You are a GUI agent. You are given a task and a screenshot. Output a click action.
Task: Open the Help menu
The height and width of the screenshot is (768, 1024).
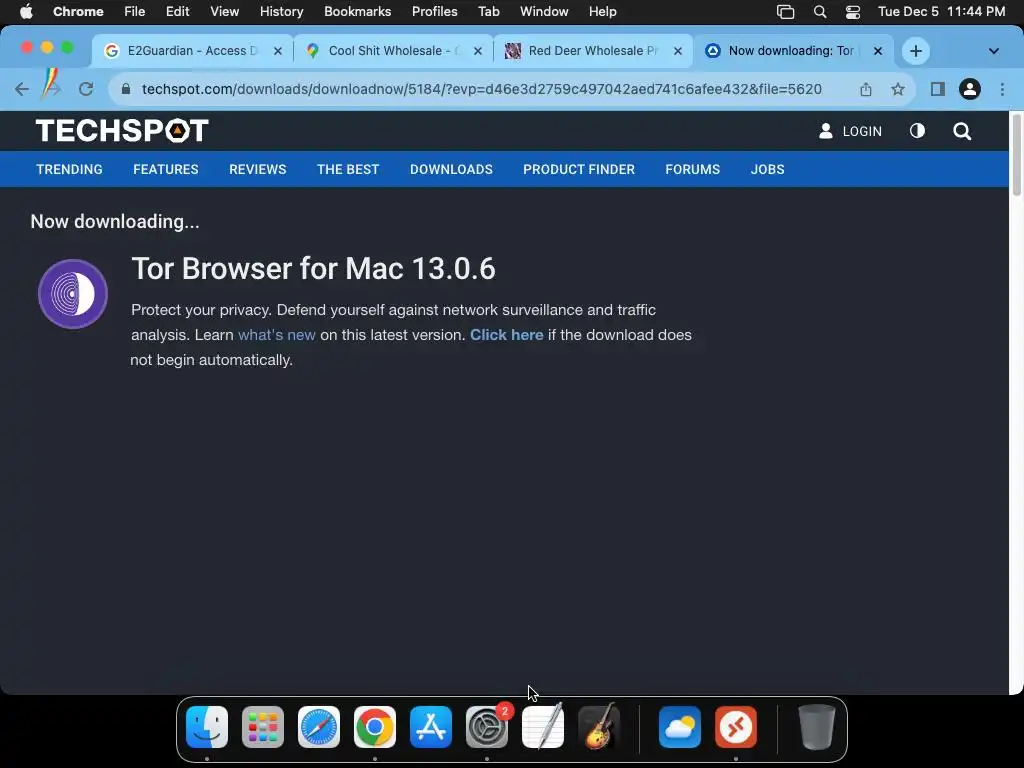pyautogui.click(x=602, y=12)
